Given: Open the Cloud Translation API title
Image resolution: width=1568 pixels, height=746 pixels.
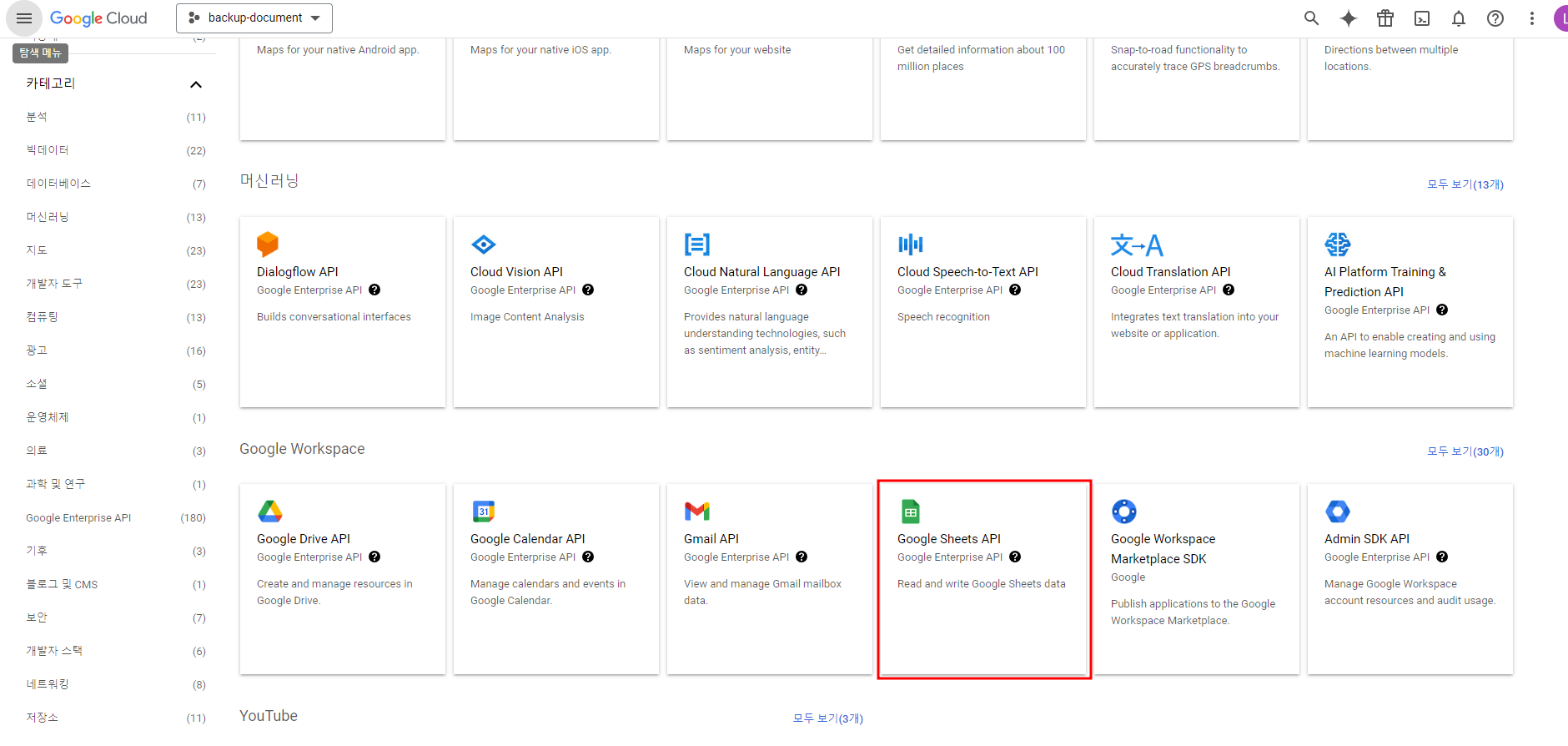Looking at the screenshot, I should click(1171, 272).
